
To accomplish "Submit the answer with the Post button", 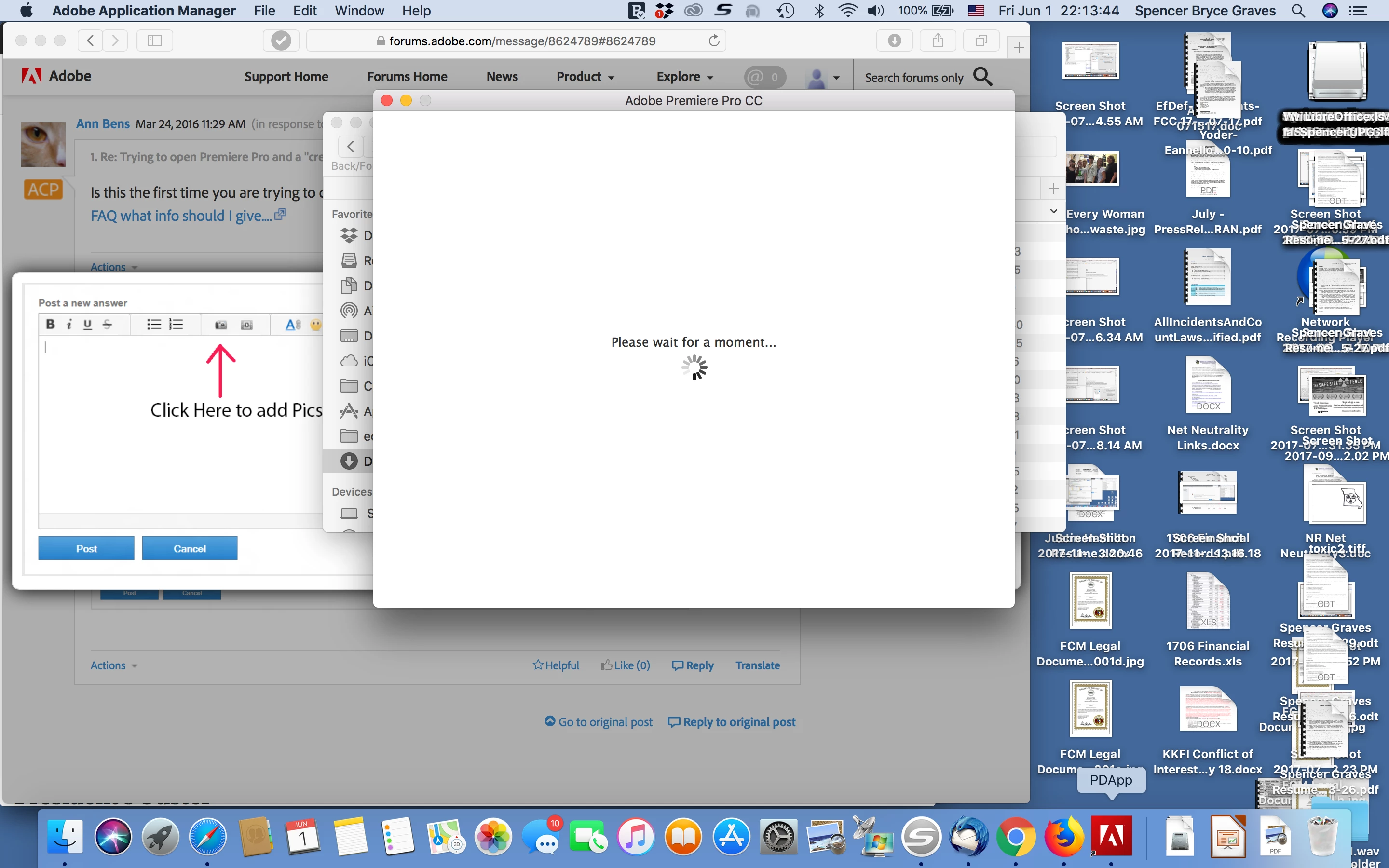I will (86, 548).
